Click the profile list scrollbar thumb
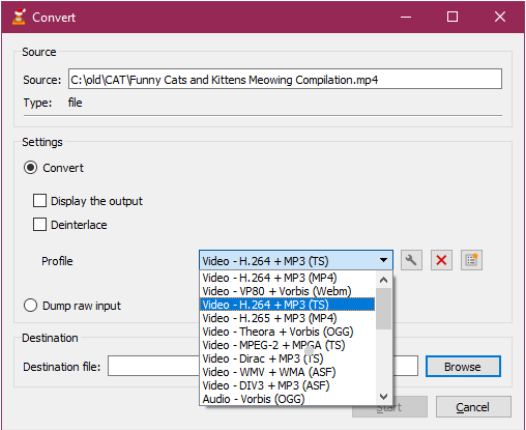Viewport: 526px width, 430px height. tap(383, 309)
